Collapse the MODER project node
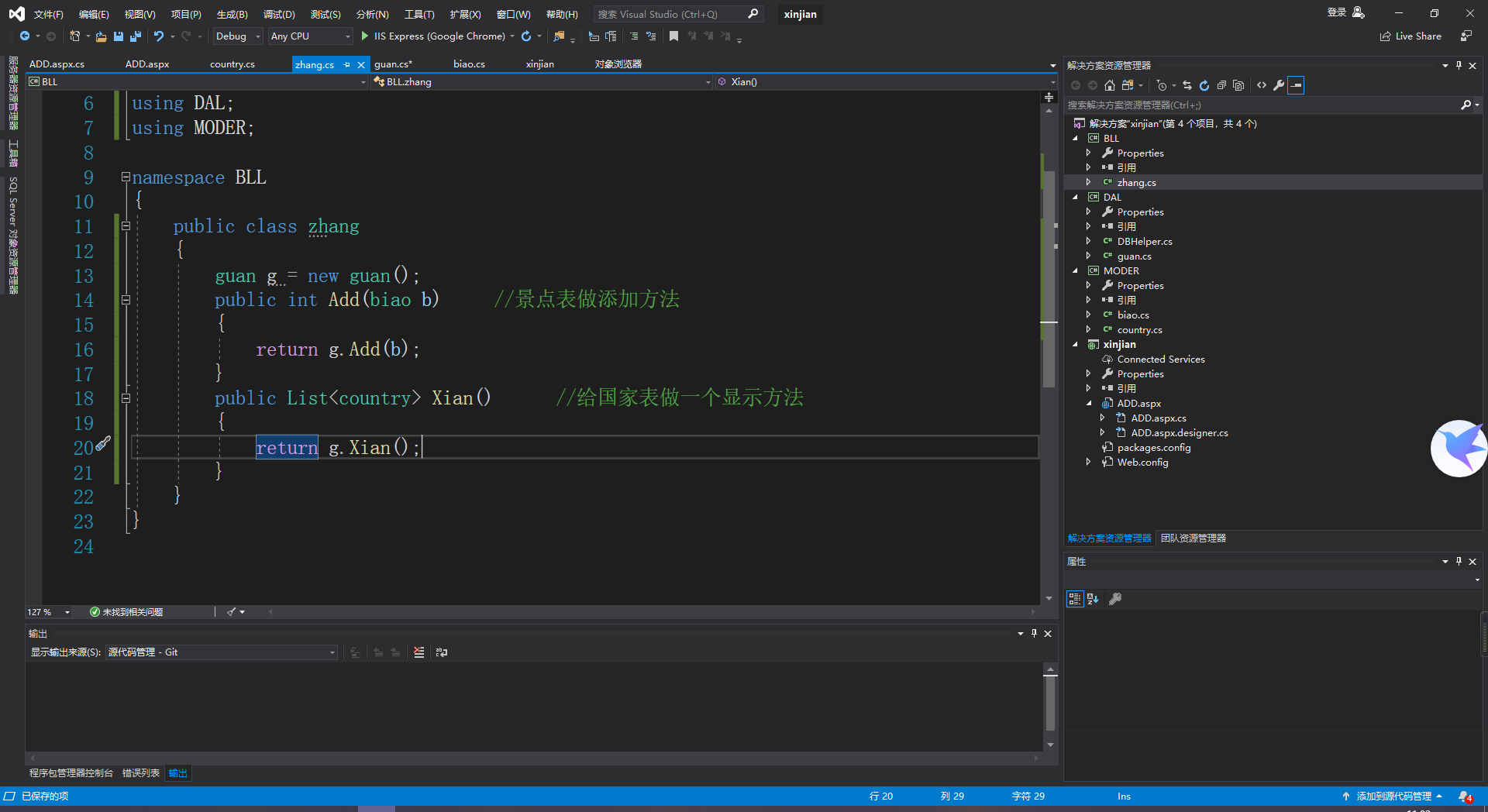This screenshot has height=812, width=1488. coord(1076,271)
